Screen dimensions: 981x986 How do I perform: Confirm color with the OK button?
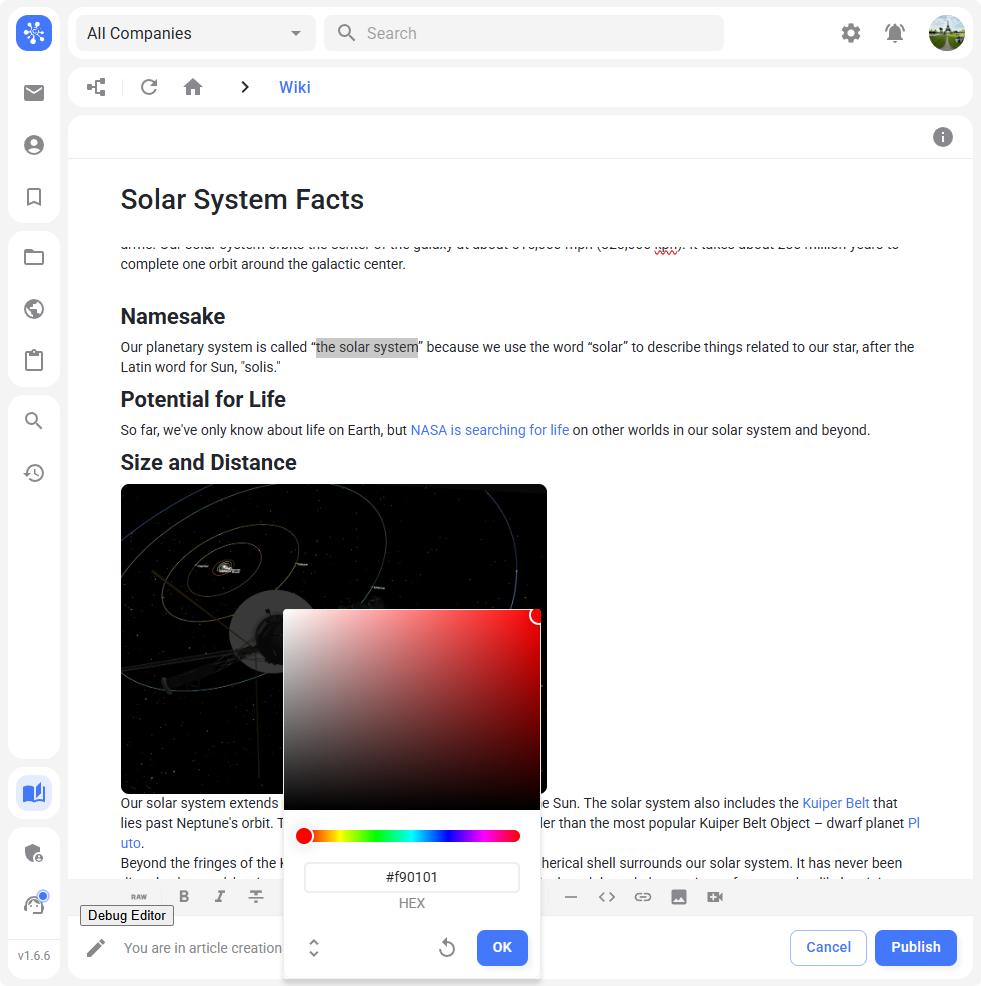pyautogui.click(x=502, y=948)
